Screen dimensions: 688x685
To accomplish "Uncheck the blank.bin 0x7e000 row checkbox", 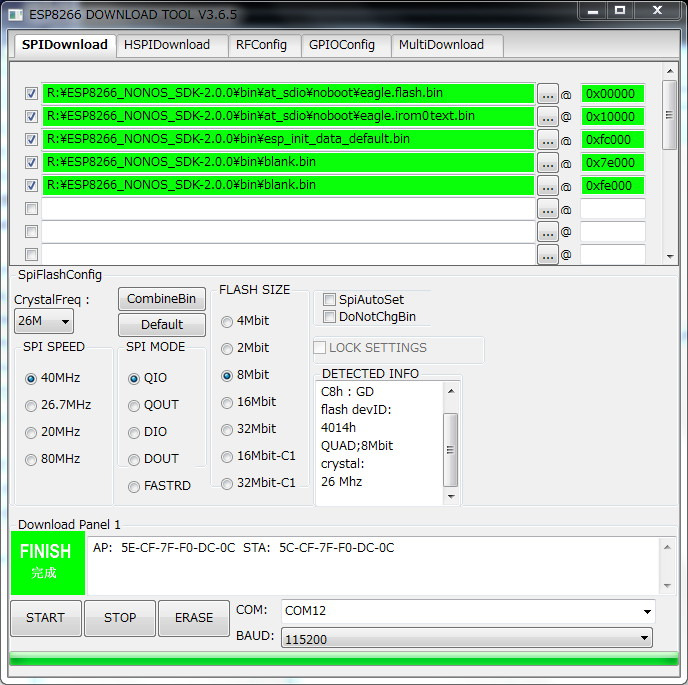I will (31, 162).
